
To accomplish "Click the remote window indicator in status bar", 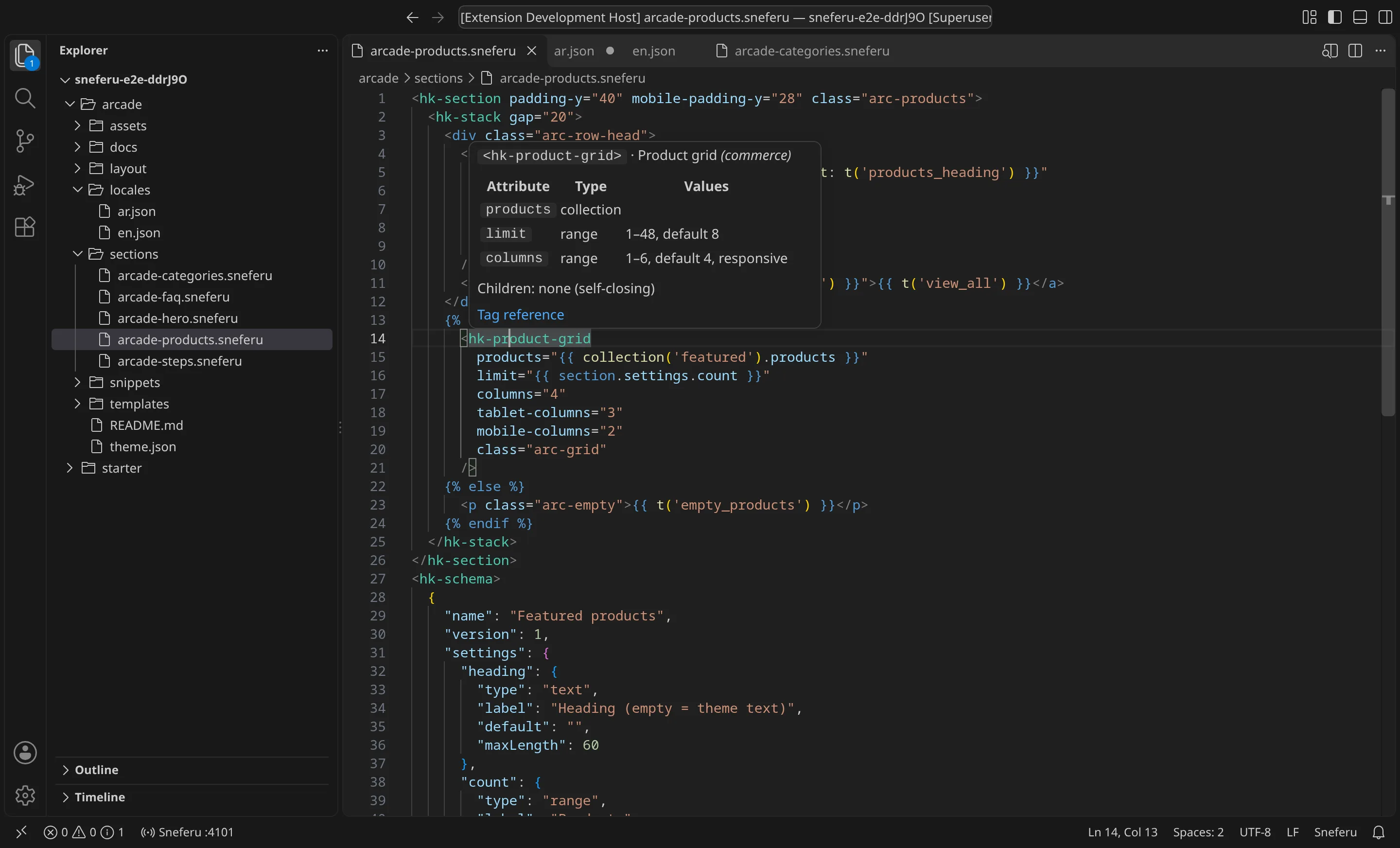I will [x=21, y=832].
